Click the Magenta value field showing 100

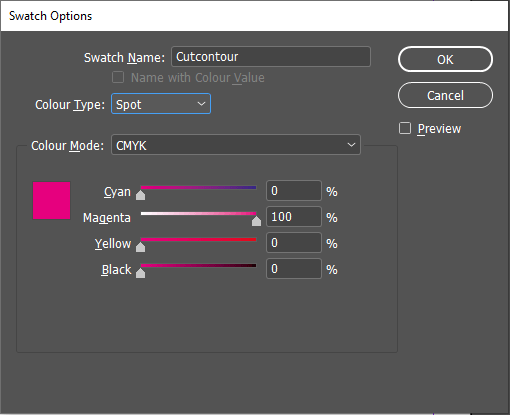pyautogui.click(x=294, y=217)
